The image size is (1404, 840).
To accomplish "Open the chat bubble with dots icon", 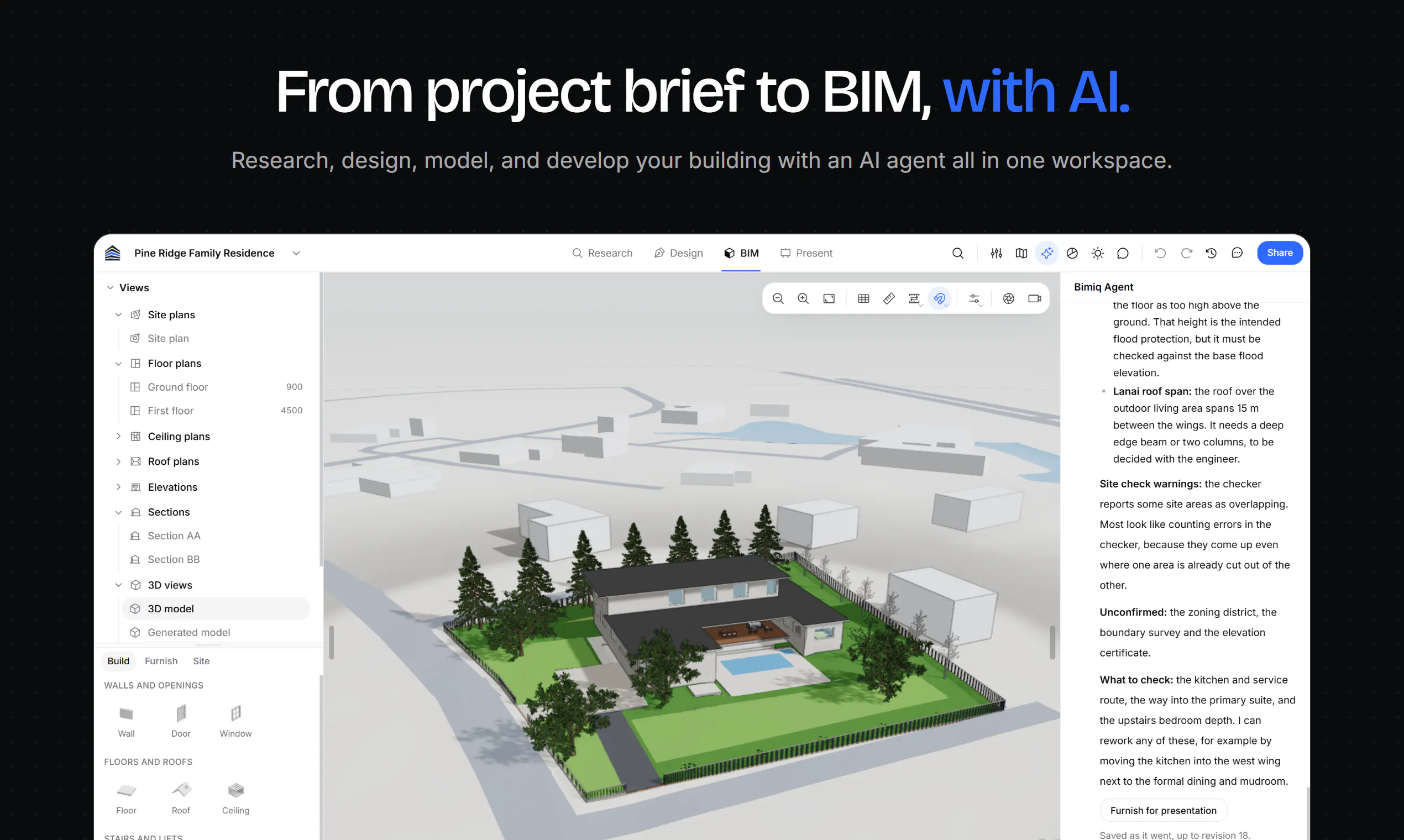I will point(1237,253).
